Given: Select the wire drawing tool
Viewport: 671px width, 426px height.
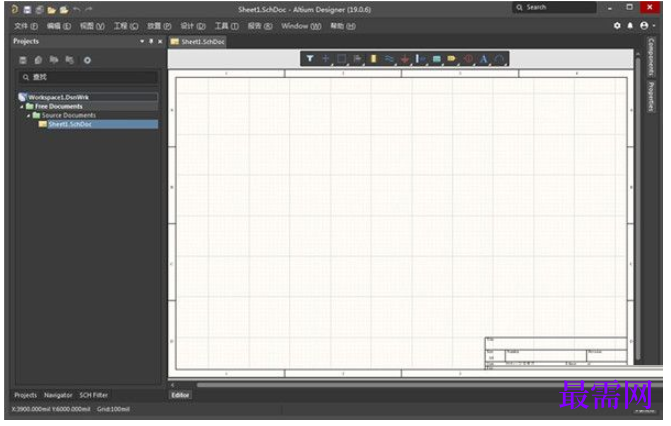Looking at the screenshot, I should point(389,59).
